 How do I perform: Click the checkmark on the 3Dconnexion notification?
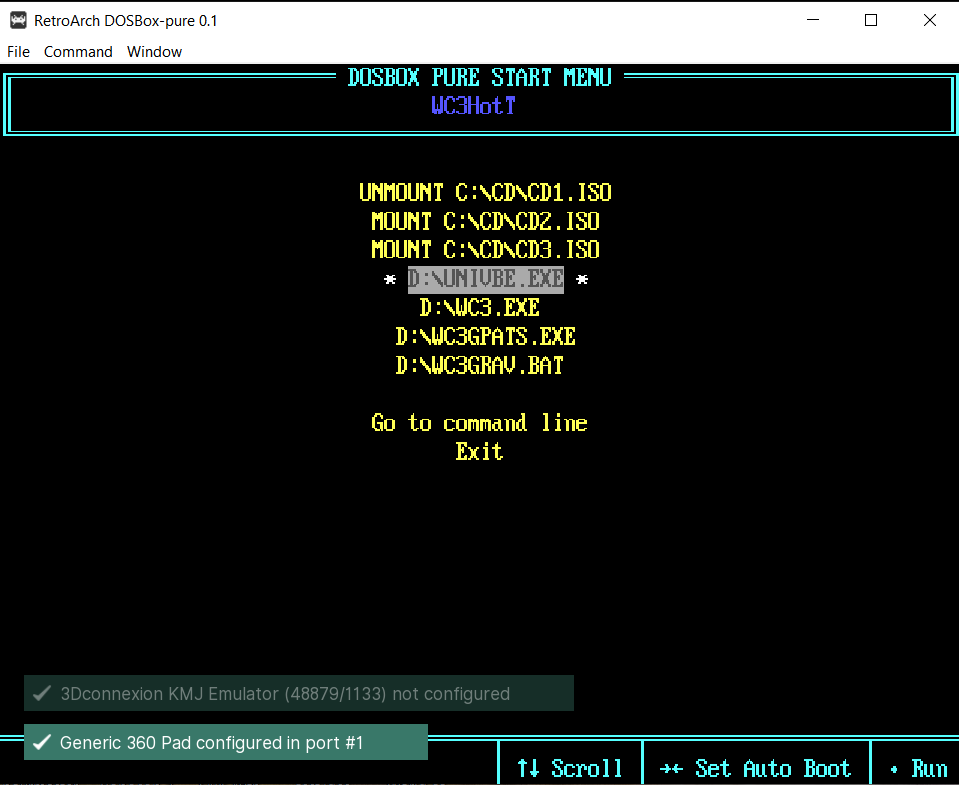41,693
